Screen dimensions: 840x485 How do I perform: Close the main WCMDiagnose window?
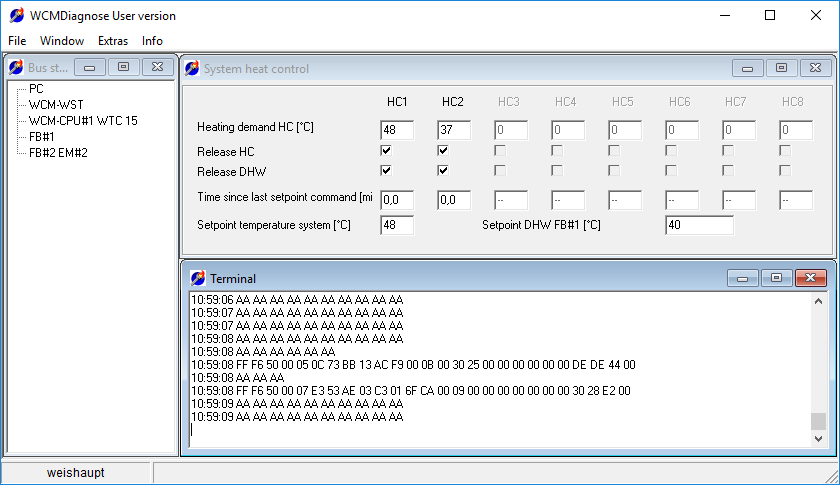point(816,16)
